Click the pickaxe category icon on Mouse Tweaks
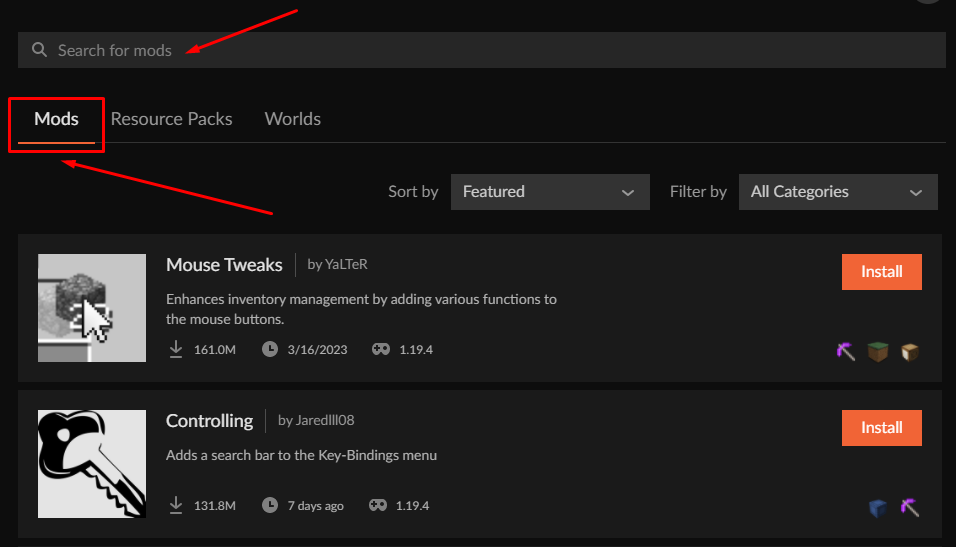This screenshot has height=547, width=956. tap(846, 351)
